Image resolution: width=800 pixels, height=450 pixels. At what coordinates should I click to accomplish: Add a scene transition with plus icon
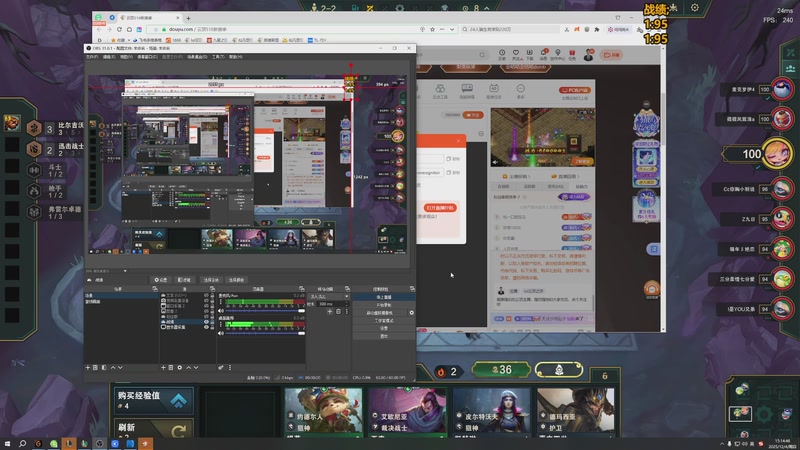tap(330, 312)
